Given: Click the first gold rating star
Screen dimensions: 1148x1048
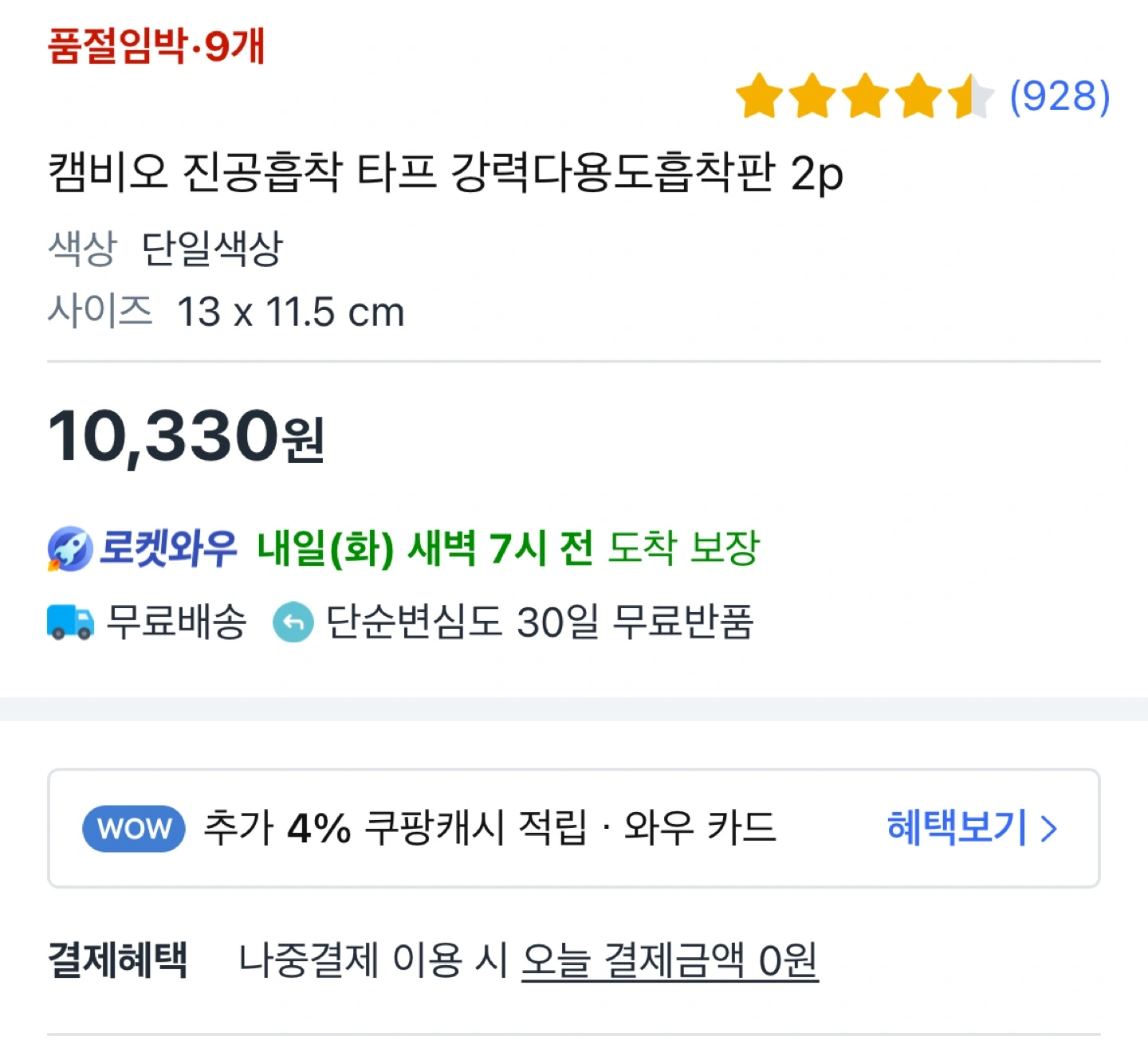Looking at the screenshot, I should pos(760,96).
